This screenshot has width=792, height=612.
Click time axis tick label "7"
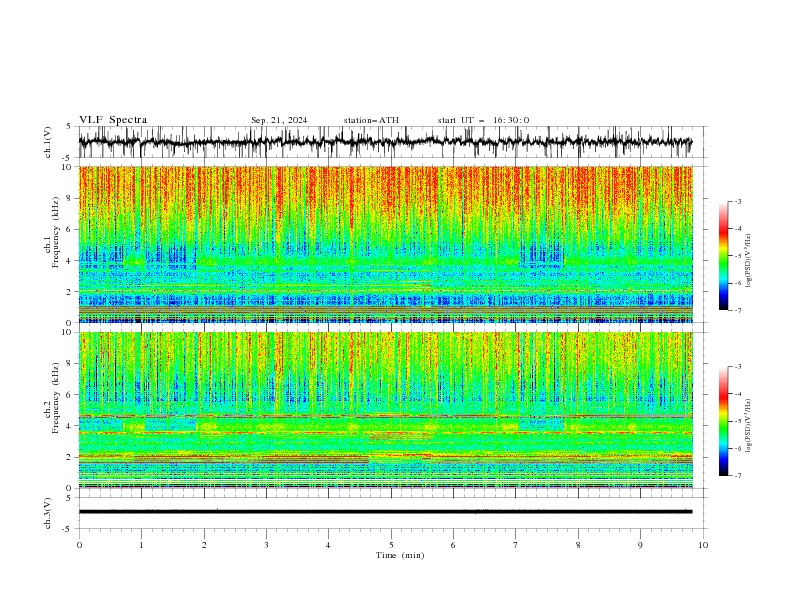click(x=516, y=545)
